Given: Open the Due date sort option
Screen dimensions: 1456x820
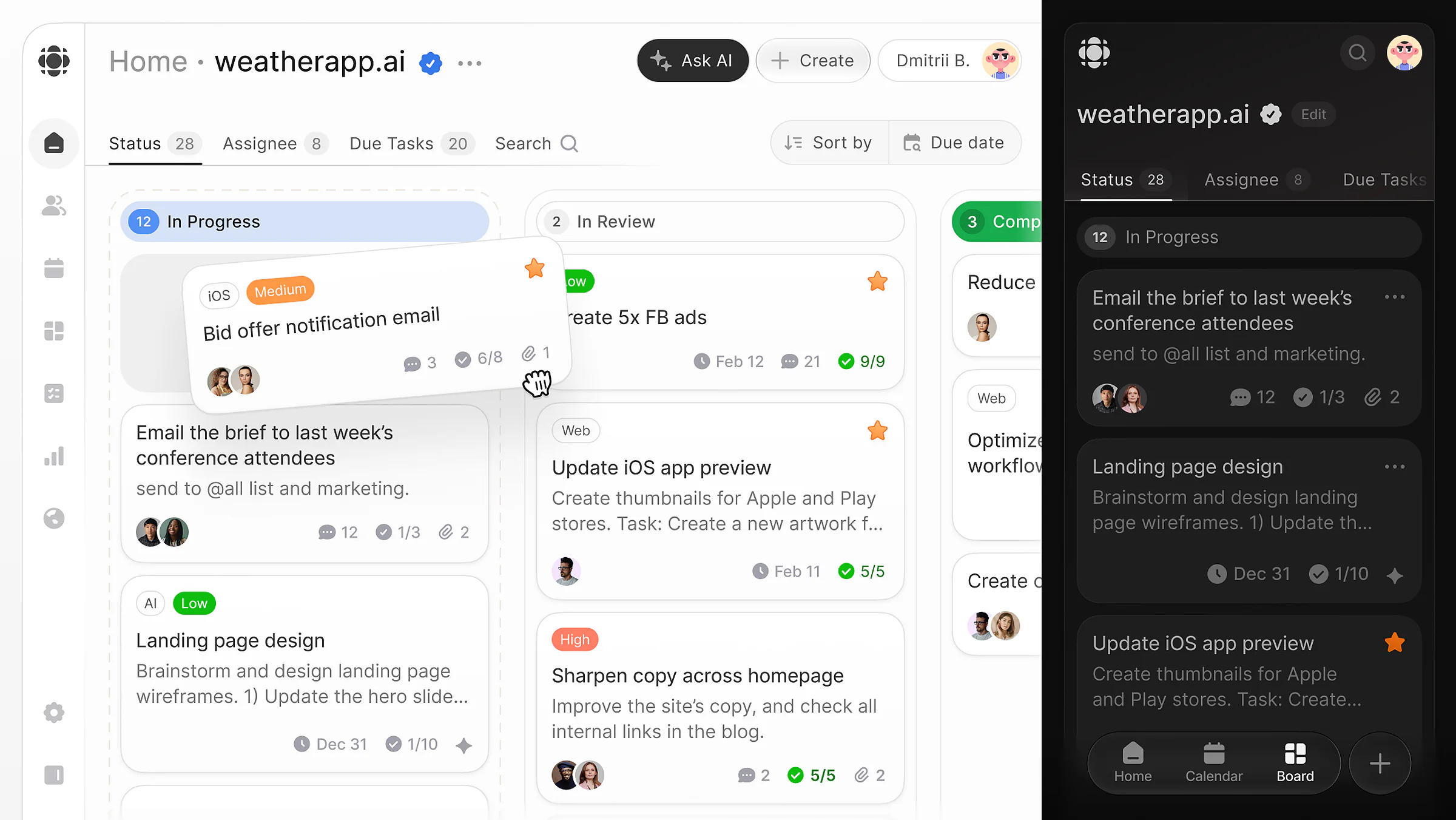Looking at the screenshot, I should (955, 143).
